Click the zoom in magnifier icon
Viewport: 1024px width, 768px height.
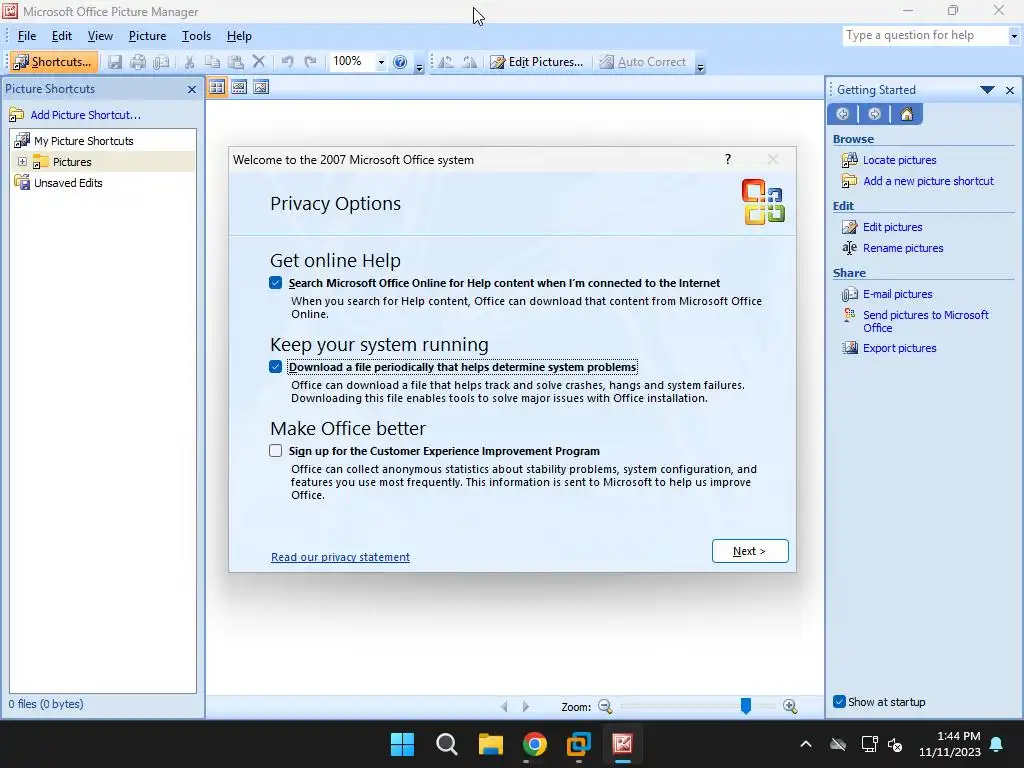pos(790,707)
